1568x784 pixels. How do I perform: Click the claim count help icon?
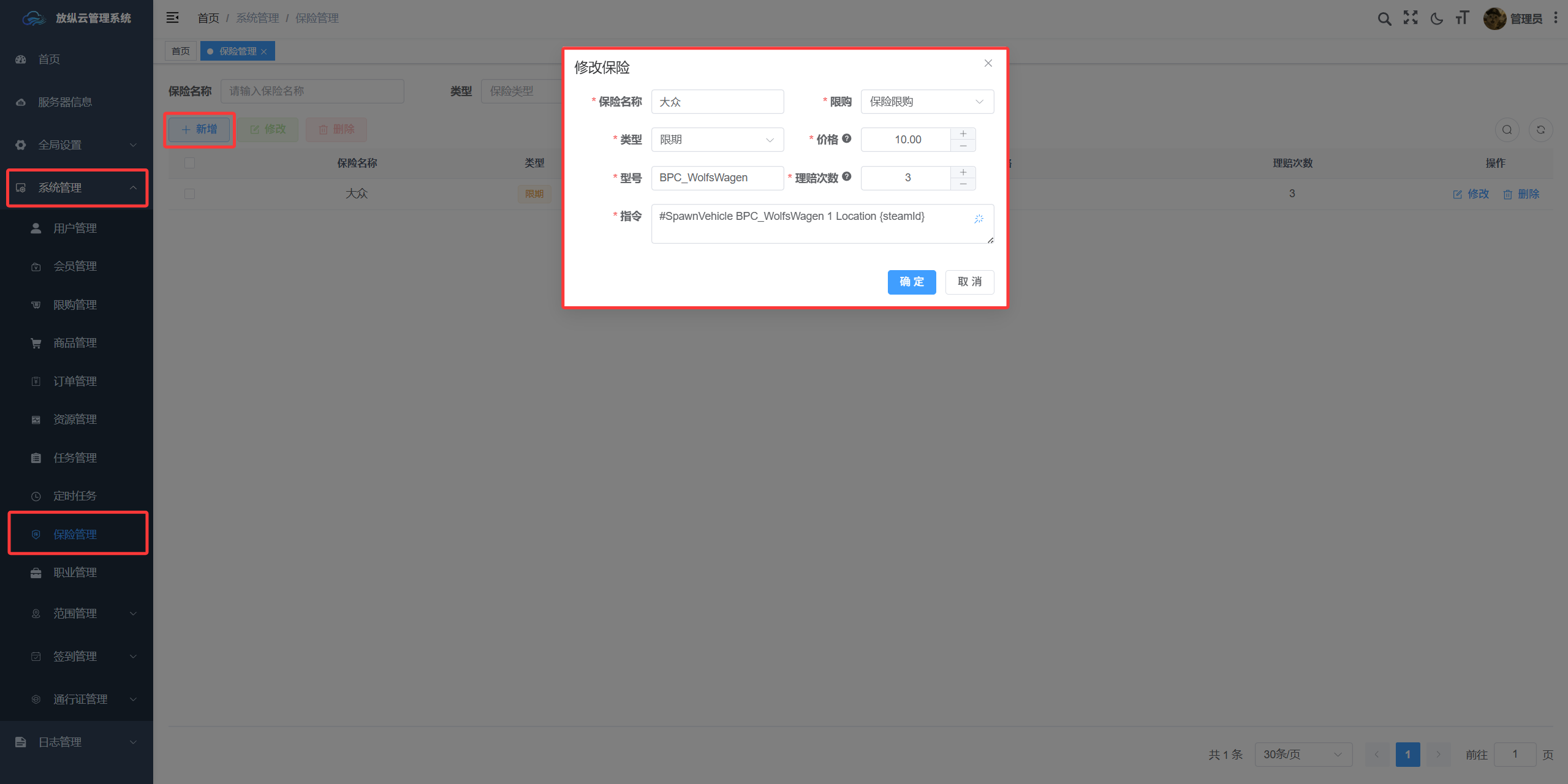pos(847,176)
